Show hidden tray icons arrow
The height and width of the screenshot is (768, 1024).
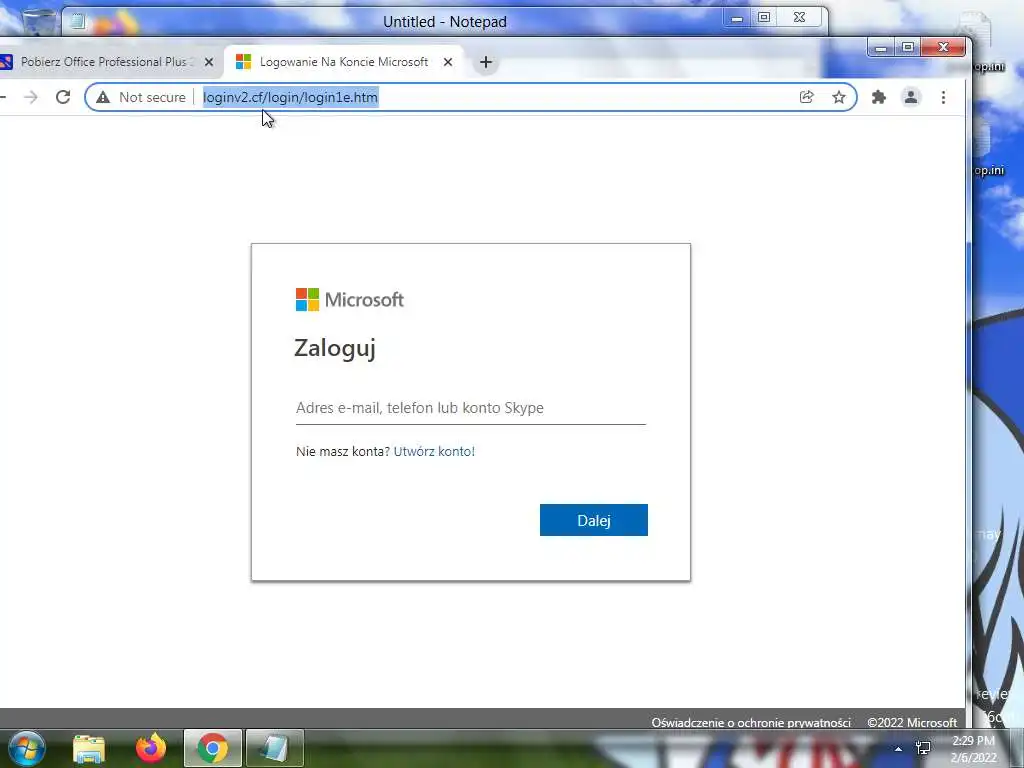click(x=899, y=749)
